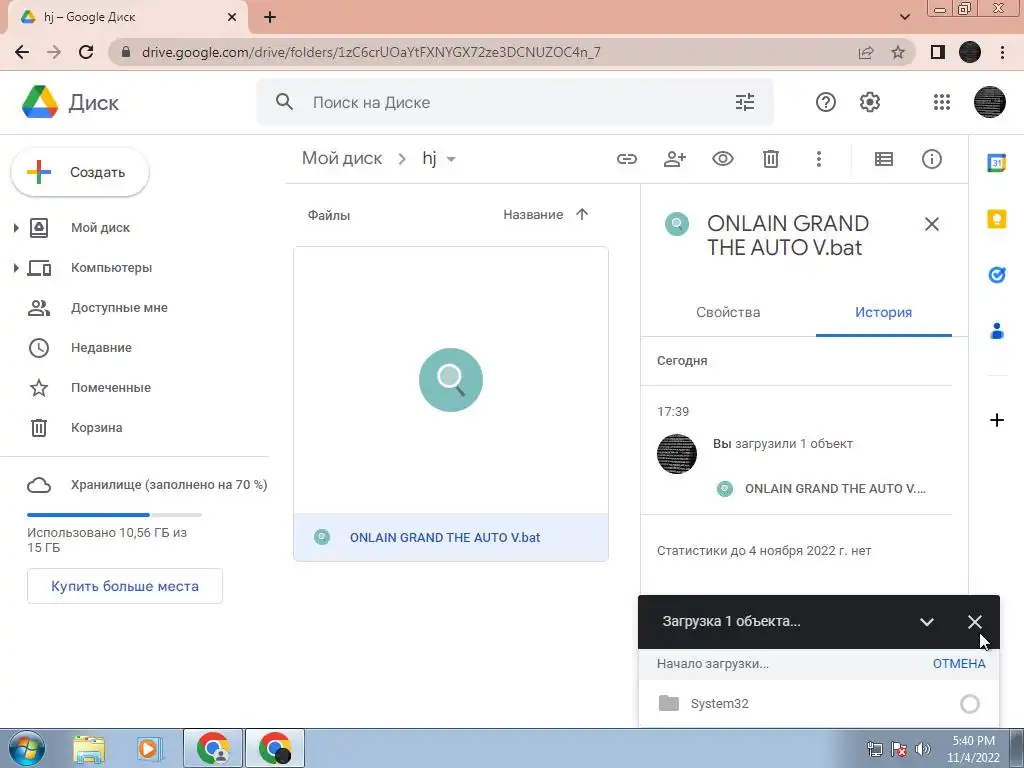Open the file entry in activity history
The image size is (1024, 768).
coord(835,488)
